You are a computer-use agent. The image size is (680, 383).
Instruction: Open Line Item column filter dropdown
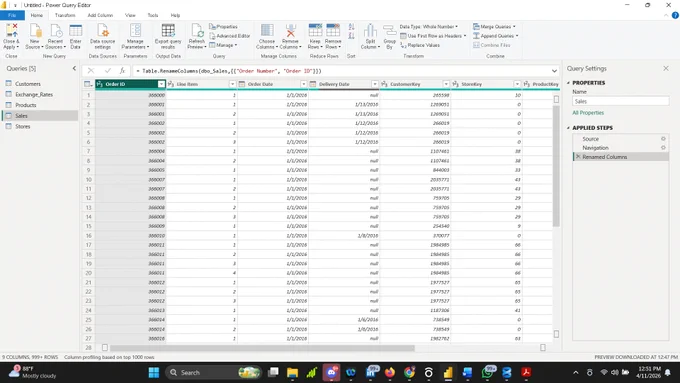click(232, 84)
